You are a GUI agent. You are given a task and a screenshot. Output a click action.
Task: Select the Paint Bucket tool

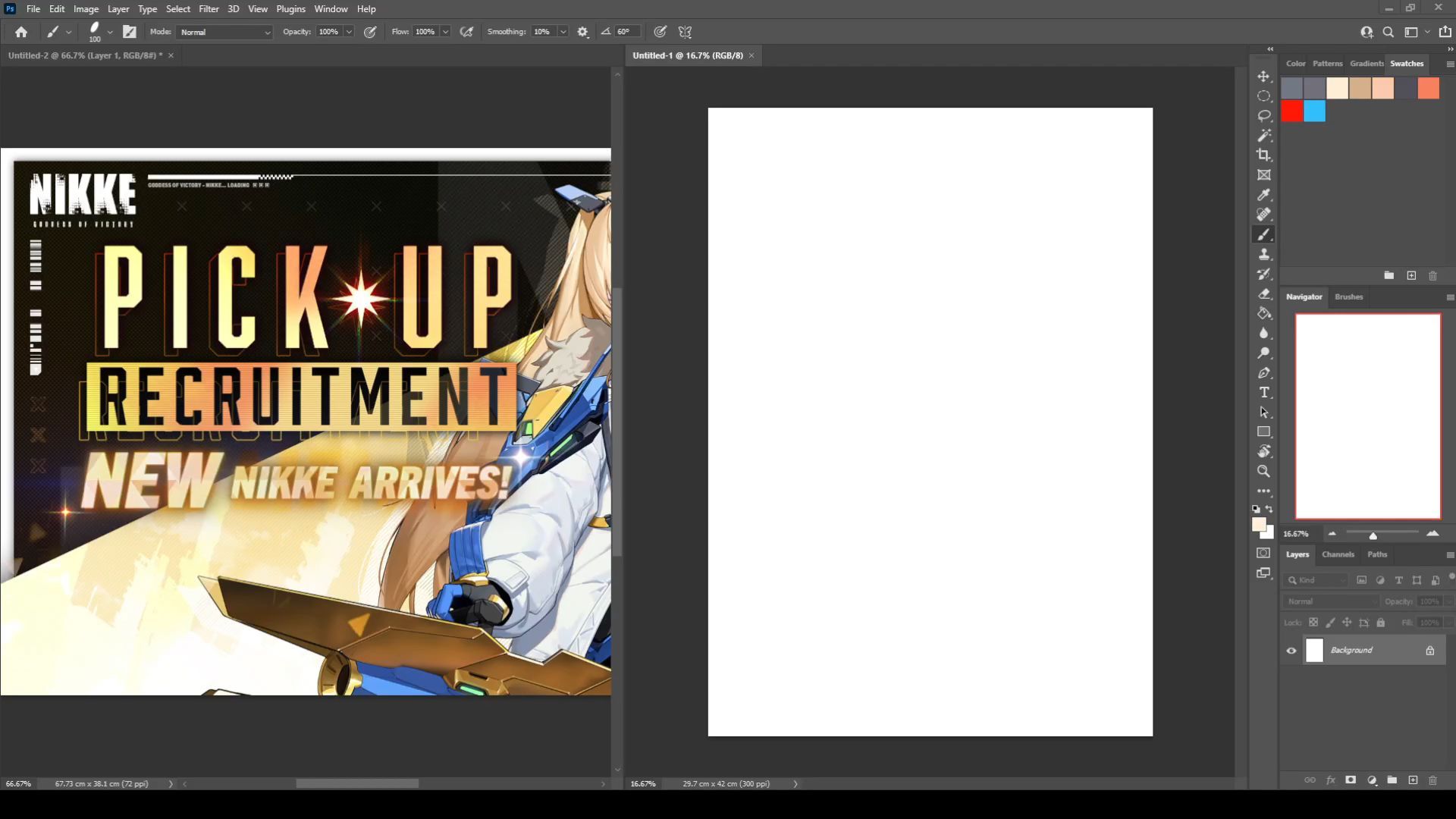pos(1263,313)
